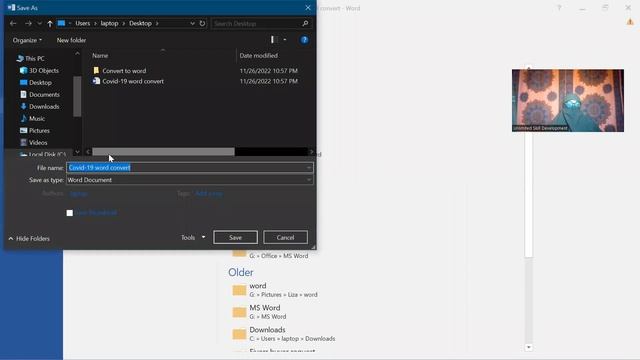Click the 3D Objects icon
The height and width of the screenshot is (360, 640).
(24, 70)
